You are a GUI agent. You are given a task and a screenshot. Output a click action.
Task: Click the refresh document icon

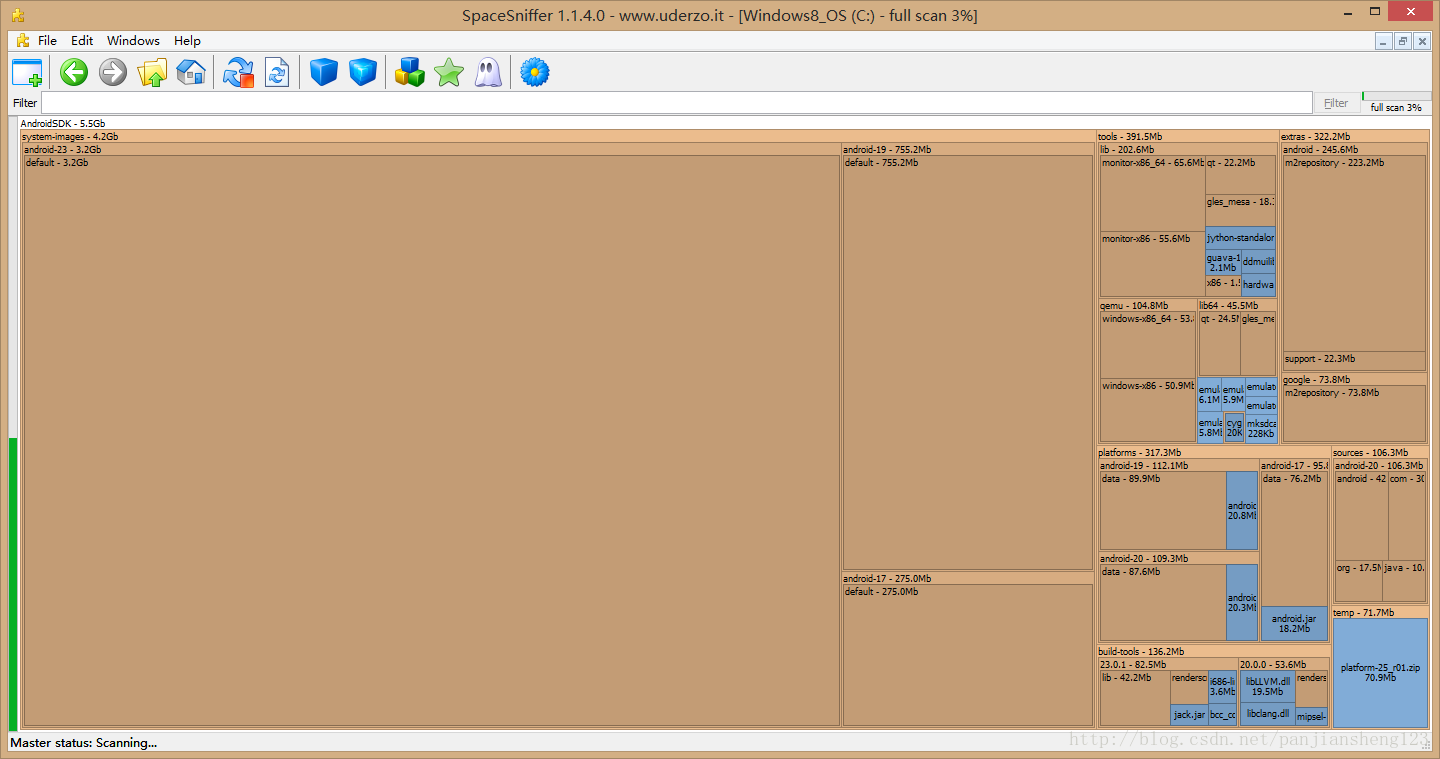pos(277,72)
